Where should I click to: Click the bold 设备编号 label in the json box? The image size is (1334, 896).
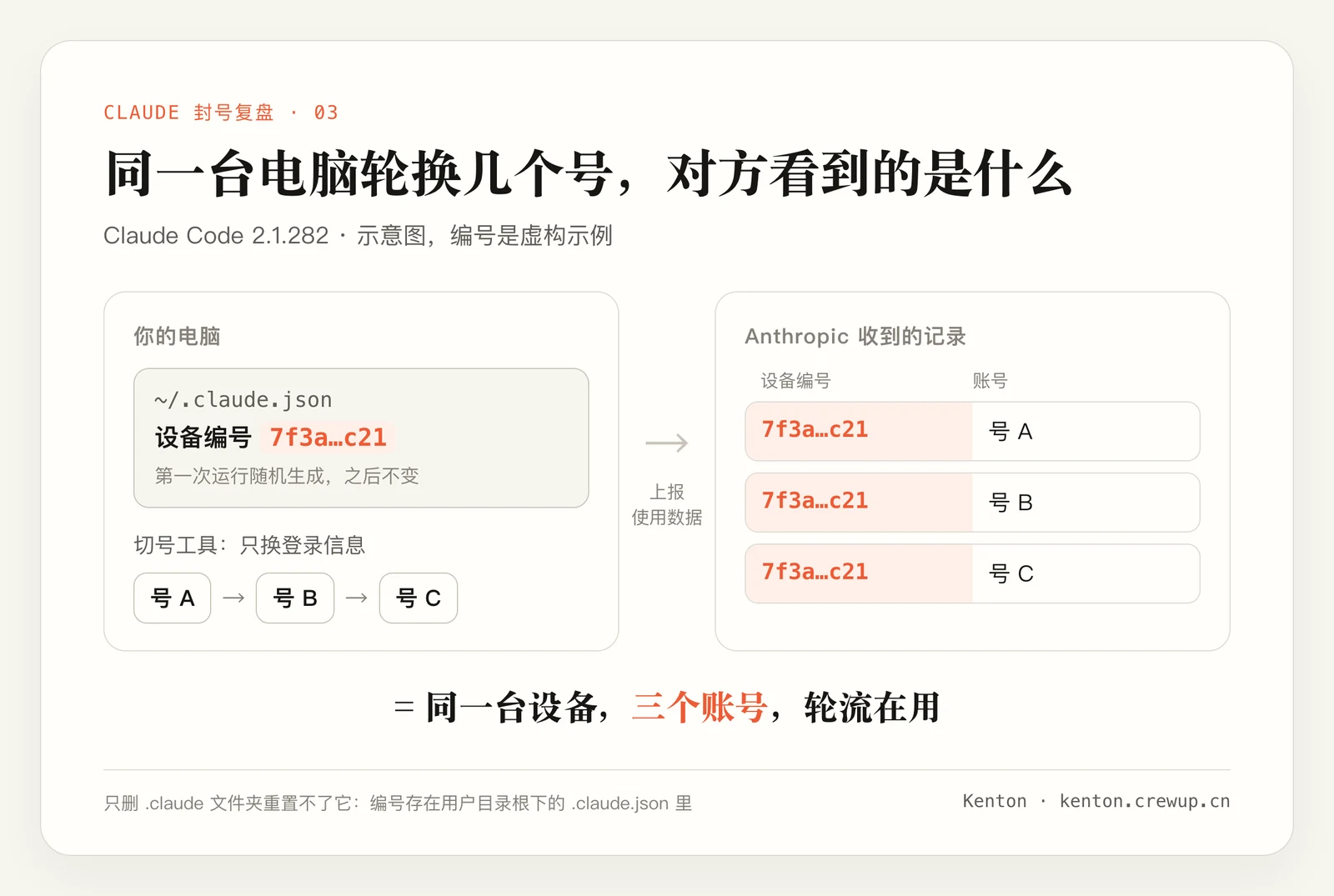[x=203, y=437]
